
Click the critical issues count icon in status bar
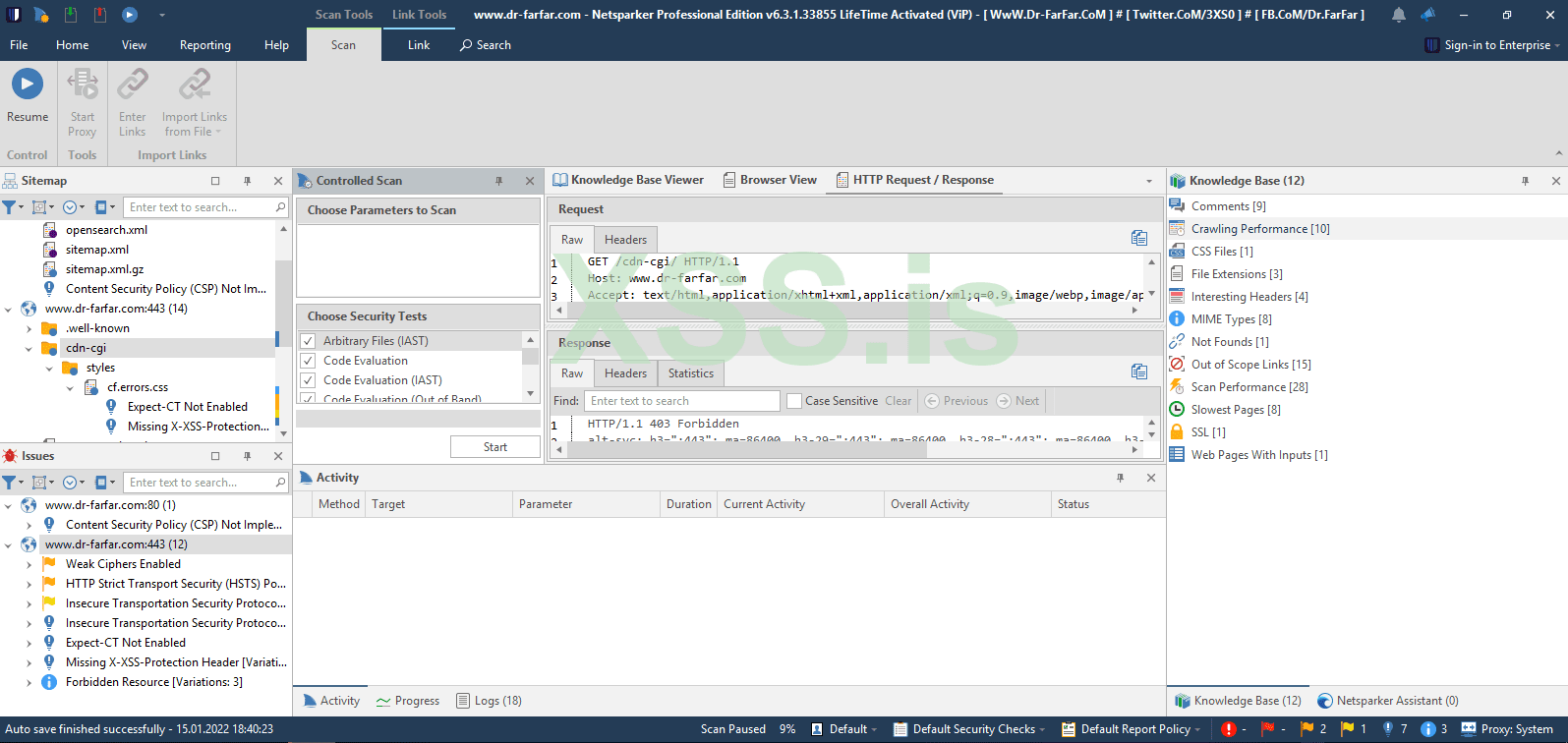[1228, 729]
